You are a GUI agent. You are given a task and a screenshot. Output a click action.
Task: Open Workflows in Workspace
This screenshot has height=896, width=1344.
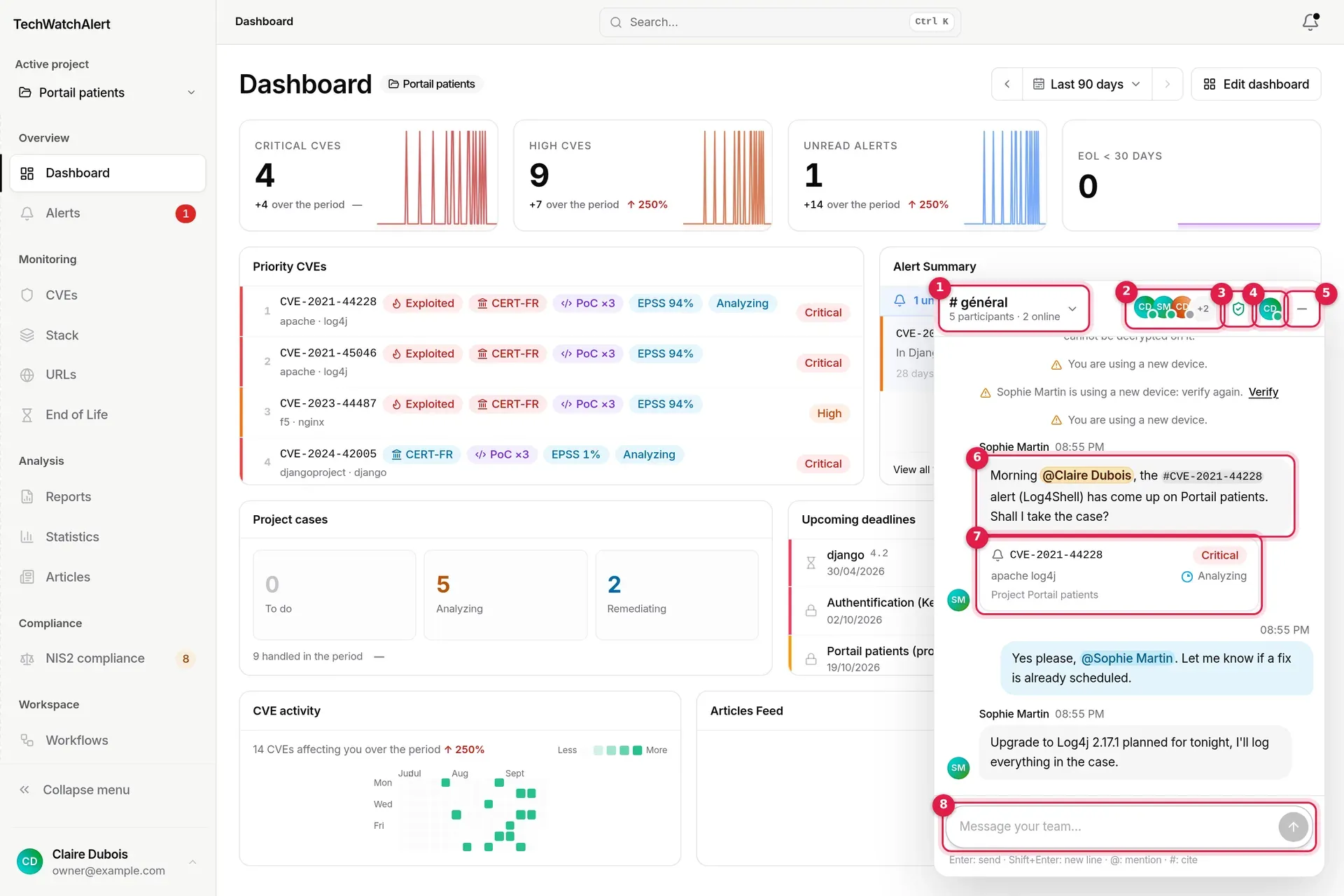pyautogui.click(x=108, y=741)
